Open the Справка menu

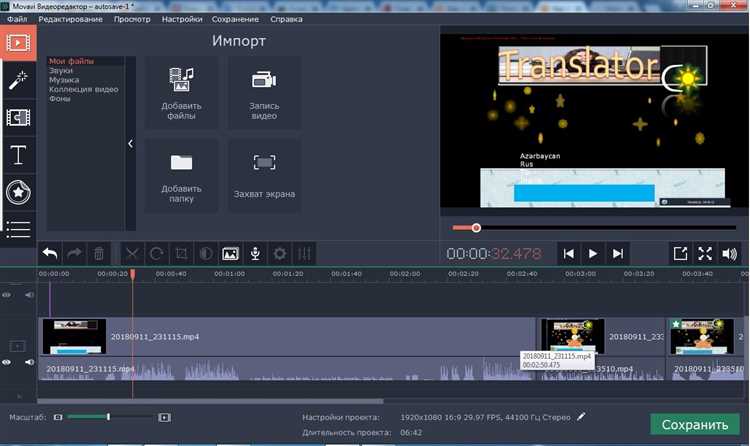pos(286,19)
